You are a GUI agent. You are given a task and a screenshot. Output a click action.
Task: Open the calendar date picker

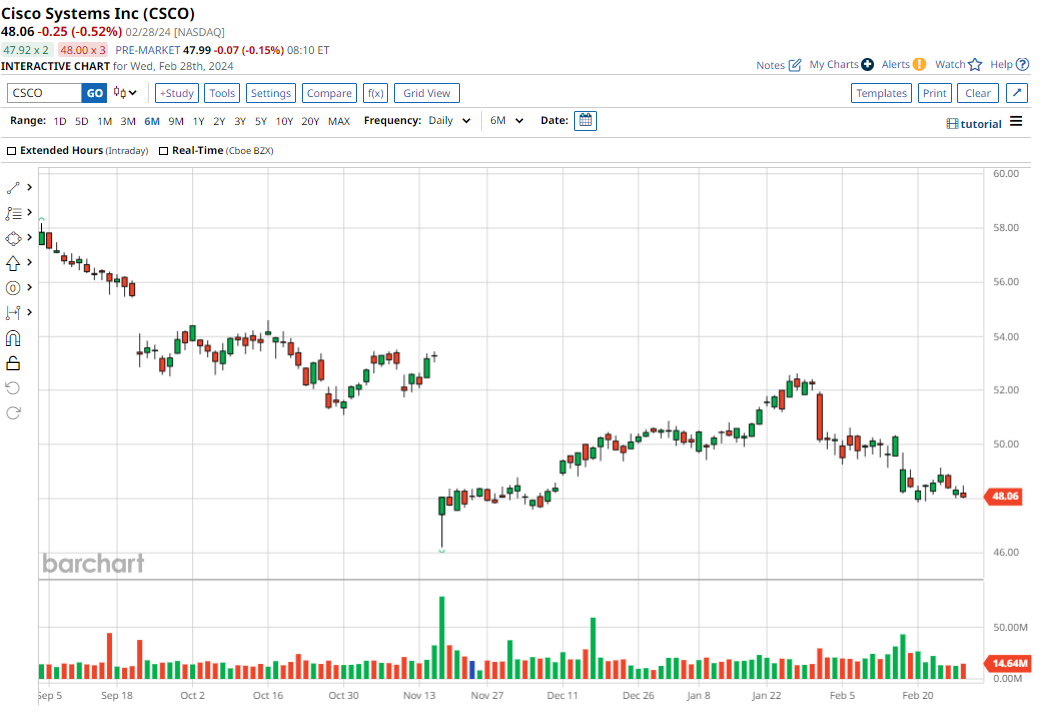click(x=585, y=120)
